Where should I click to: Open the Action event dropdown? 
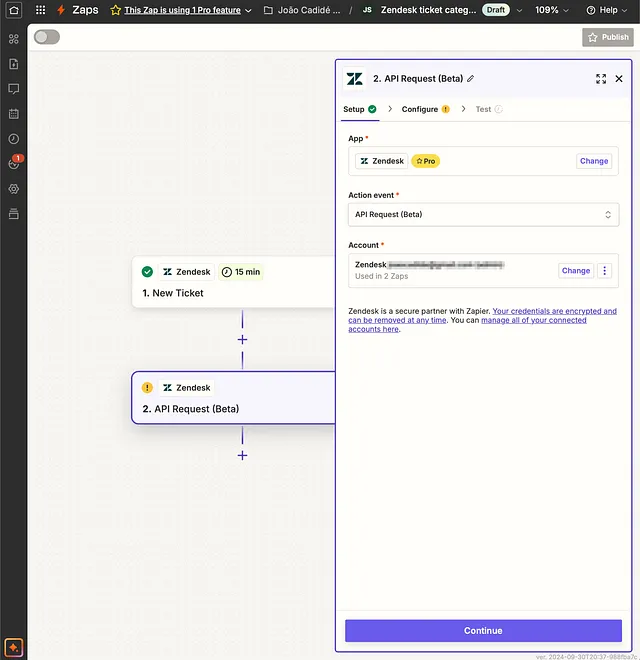(x=483, y=215)
